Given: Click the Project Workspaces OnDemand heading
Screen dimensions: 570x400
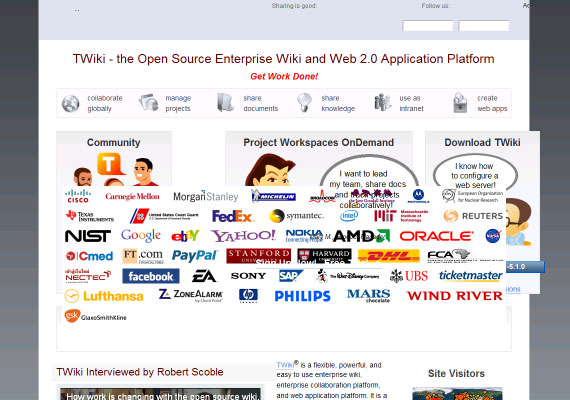Looking at the screenshot, I should [318, 143].
